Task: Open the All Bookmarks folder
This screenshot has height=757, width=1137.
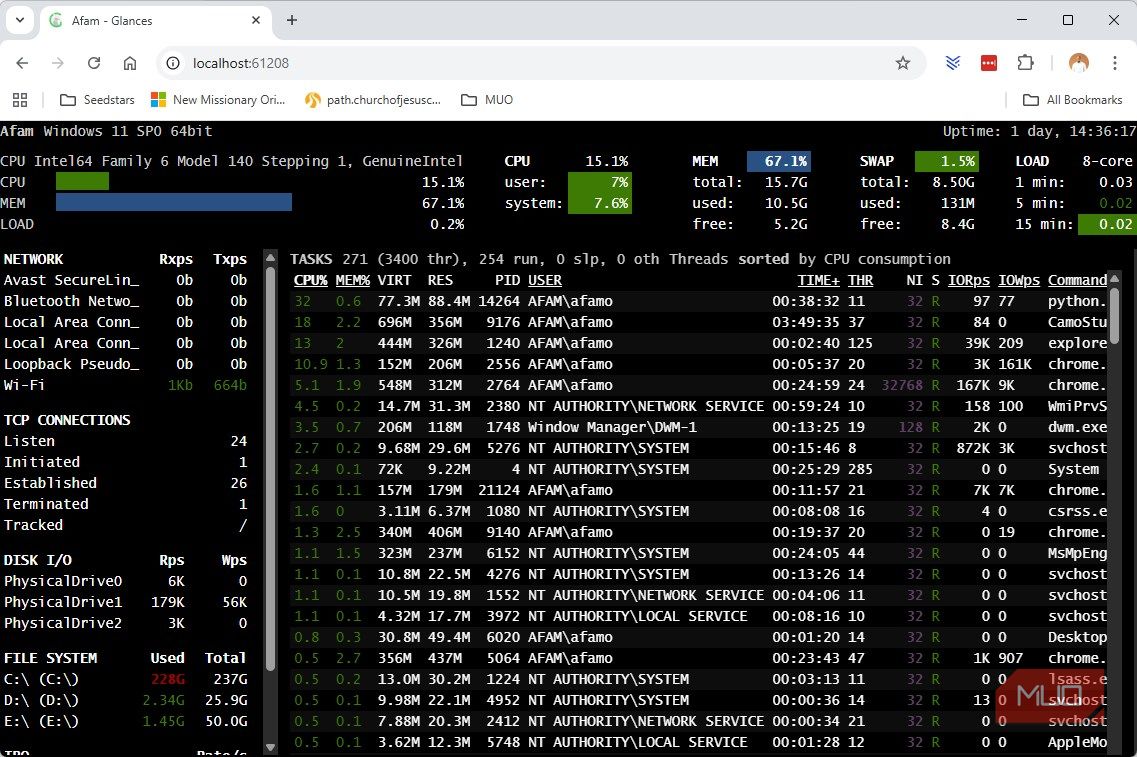Action: click(1072, 100)
